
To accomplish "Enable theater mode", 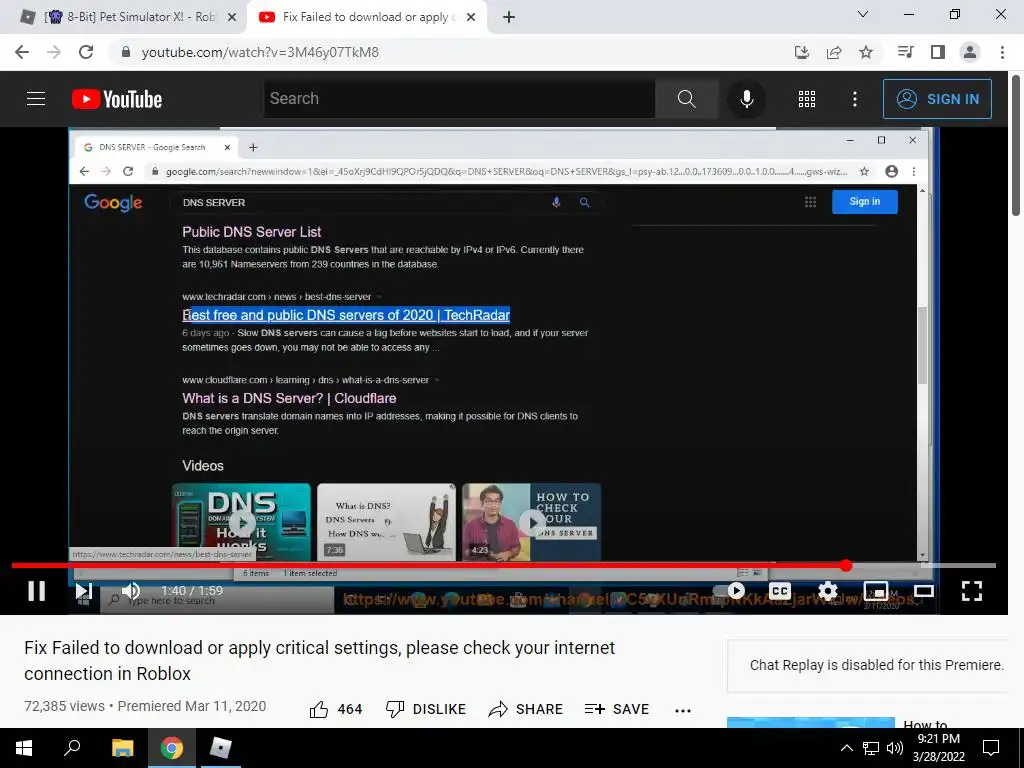I will tap(923, 591).
